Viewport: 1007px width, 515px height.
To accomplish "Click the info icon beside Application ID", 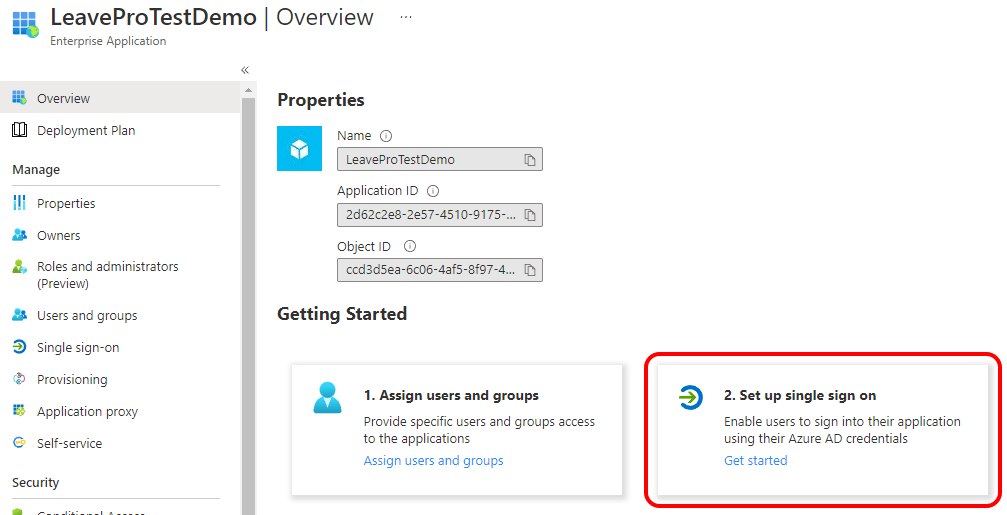I will click(x=433, y=191).
